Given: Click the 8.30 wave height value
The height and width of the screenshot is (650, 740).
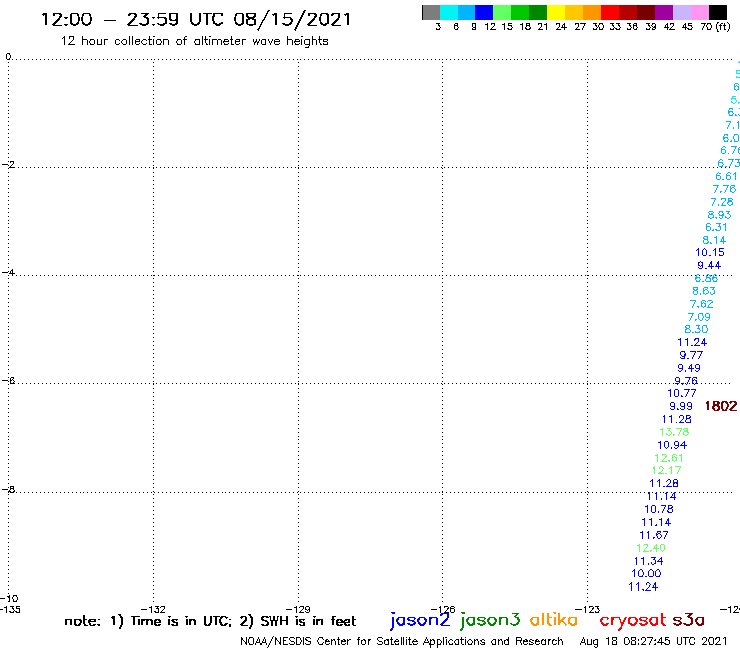Looking at the screenshot, I should (697, 329).
